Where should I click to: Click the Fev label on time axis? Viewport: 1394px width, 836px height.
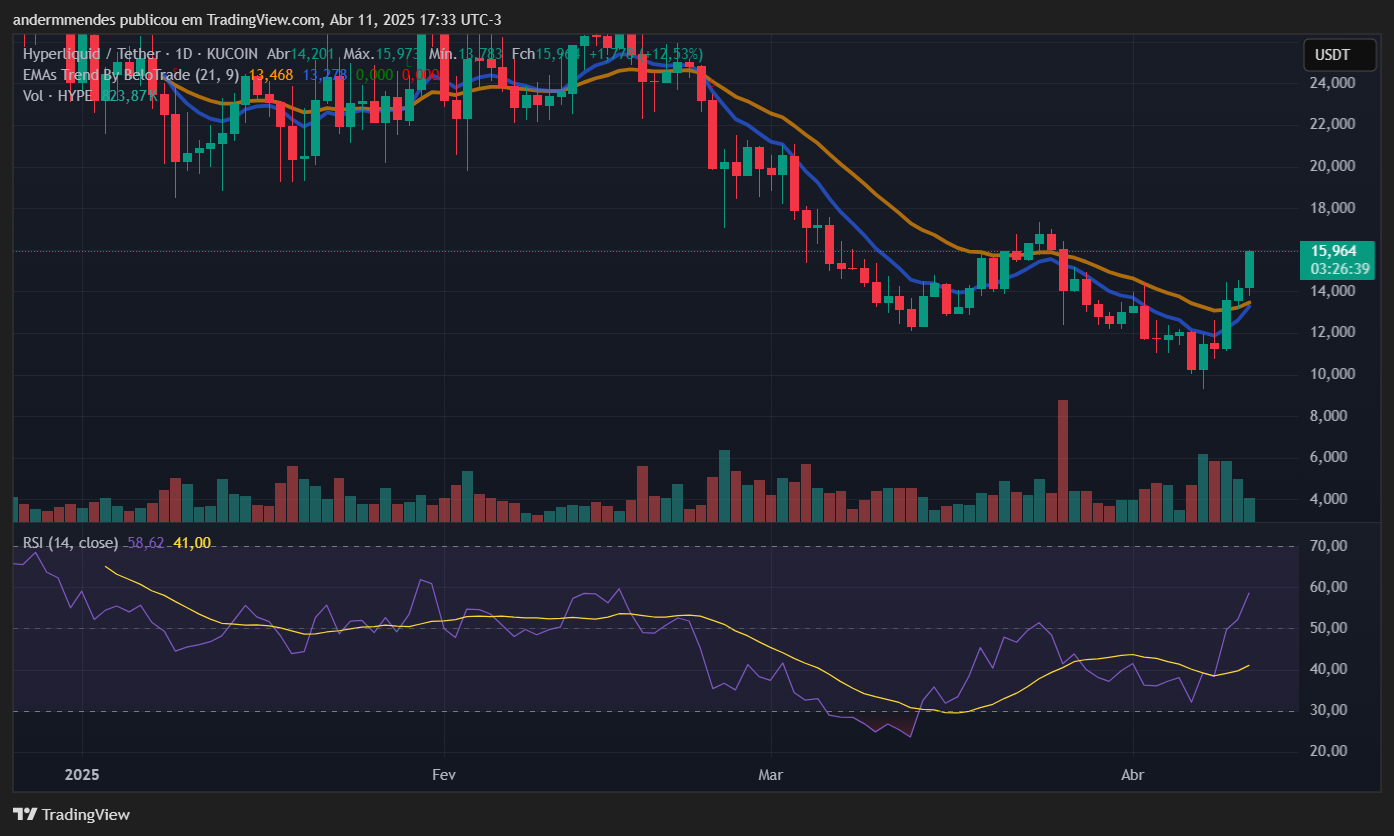tap(443, 775)
